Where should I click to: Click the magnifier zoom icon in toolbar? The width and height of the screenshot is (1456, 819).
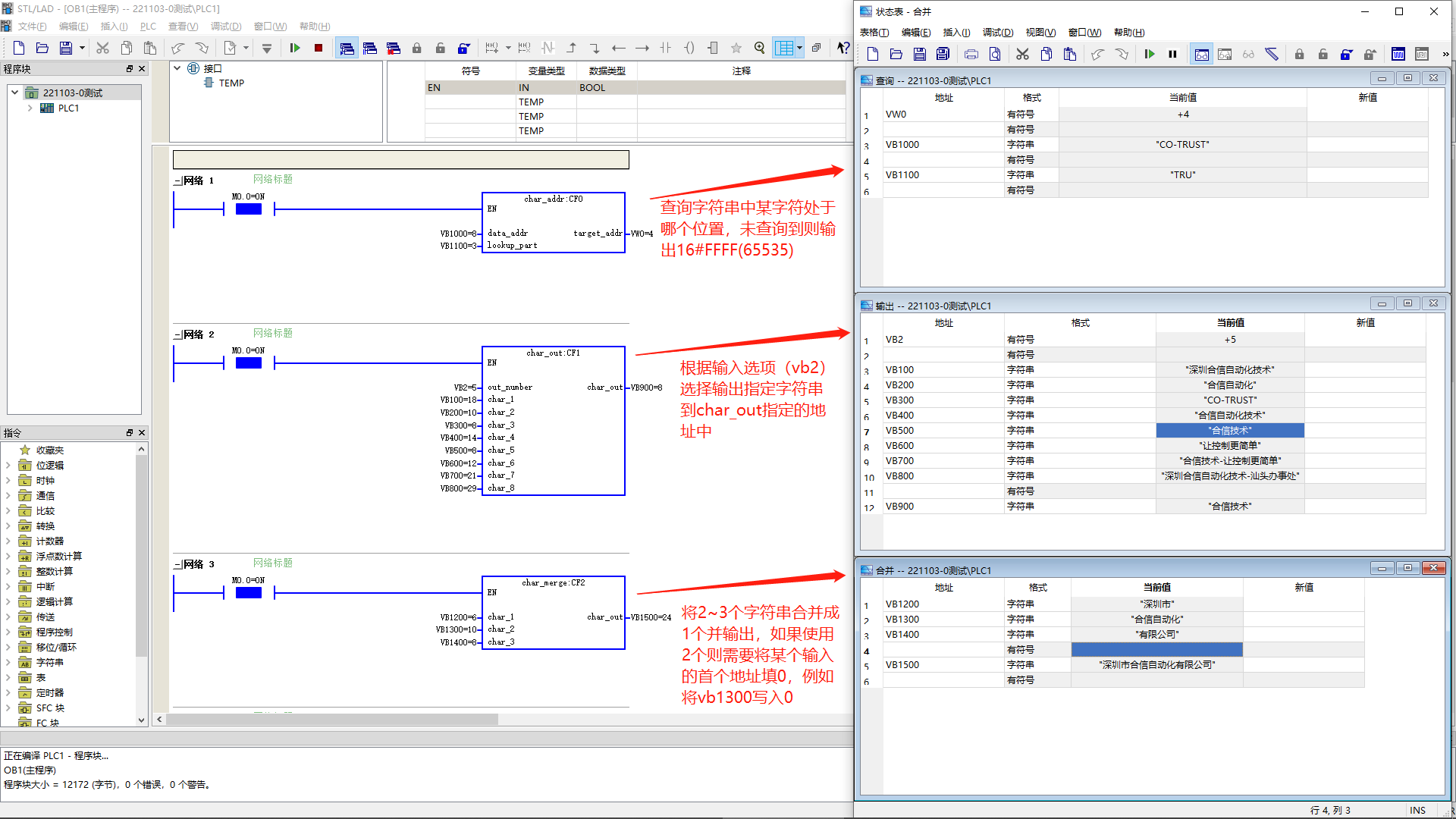(760, 49)
